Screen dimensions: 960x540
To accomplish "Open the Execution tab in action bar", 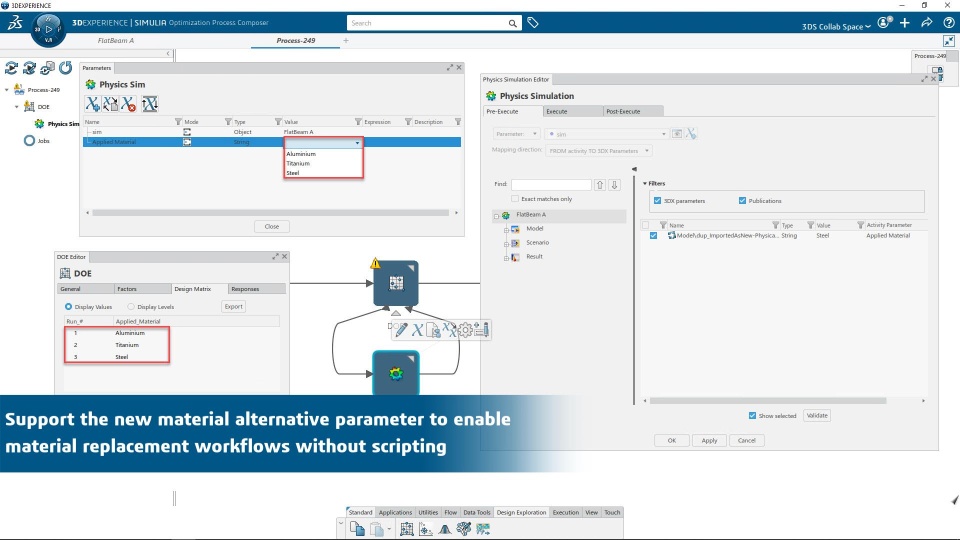I will point(565,512).
